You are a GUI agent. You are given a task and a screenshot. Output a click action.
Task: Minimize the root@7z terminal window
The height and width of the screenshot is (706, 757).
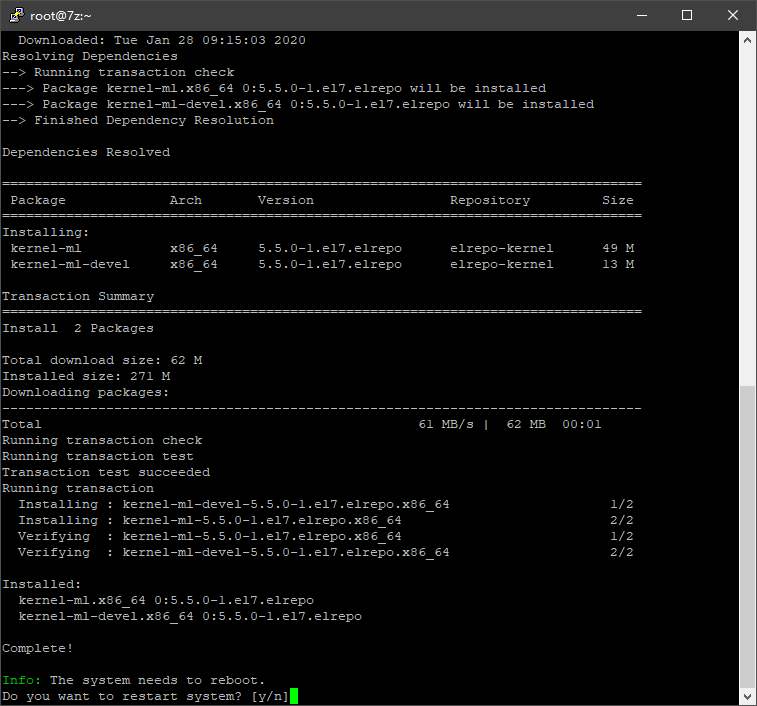(642, 15)
